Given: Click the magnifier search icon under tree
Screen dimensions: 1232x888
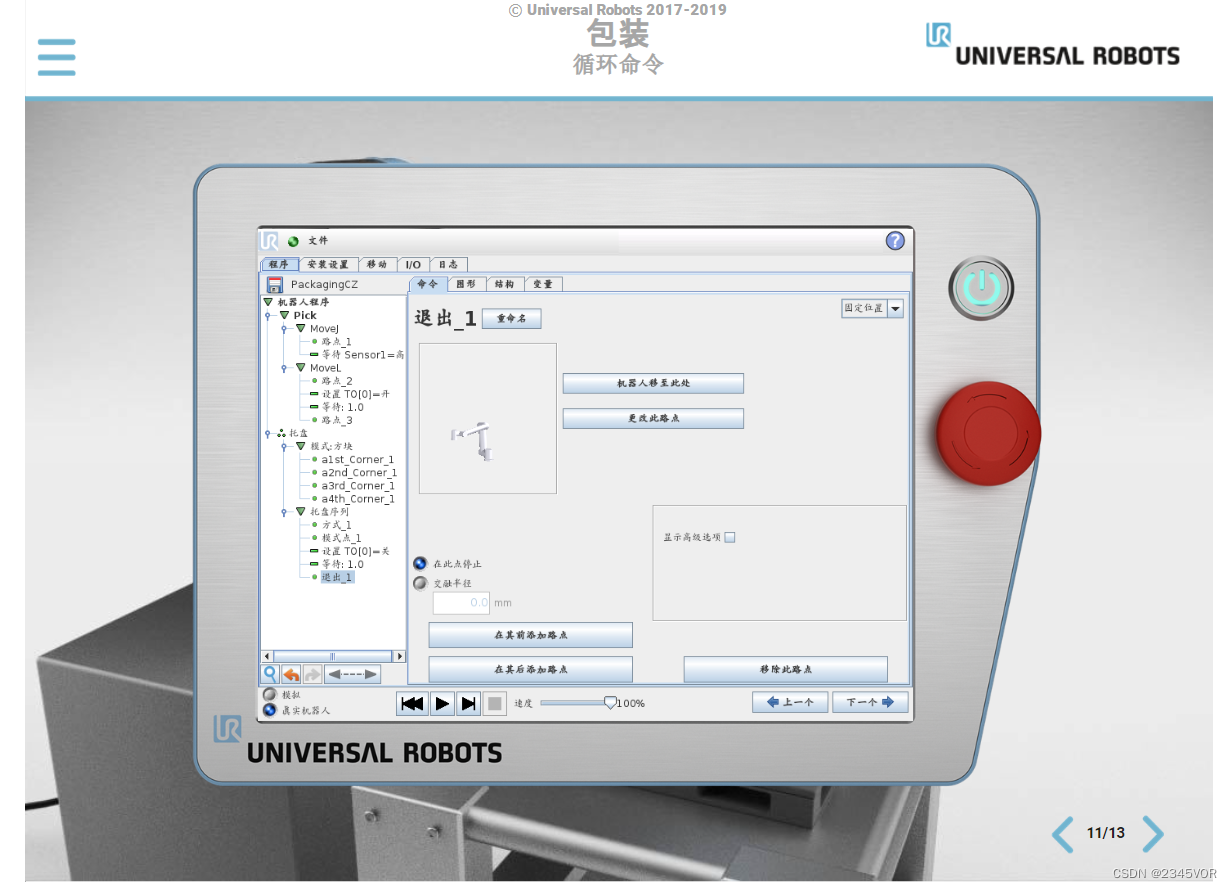Looking at the screenshot, I should point(270,674).
